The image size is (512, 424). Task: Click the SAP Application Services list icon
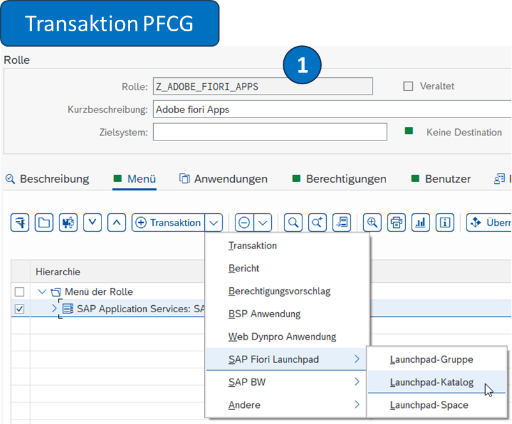pos(68,309)
